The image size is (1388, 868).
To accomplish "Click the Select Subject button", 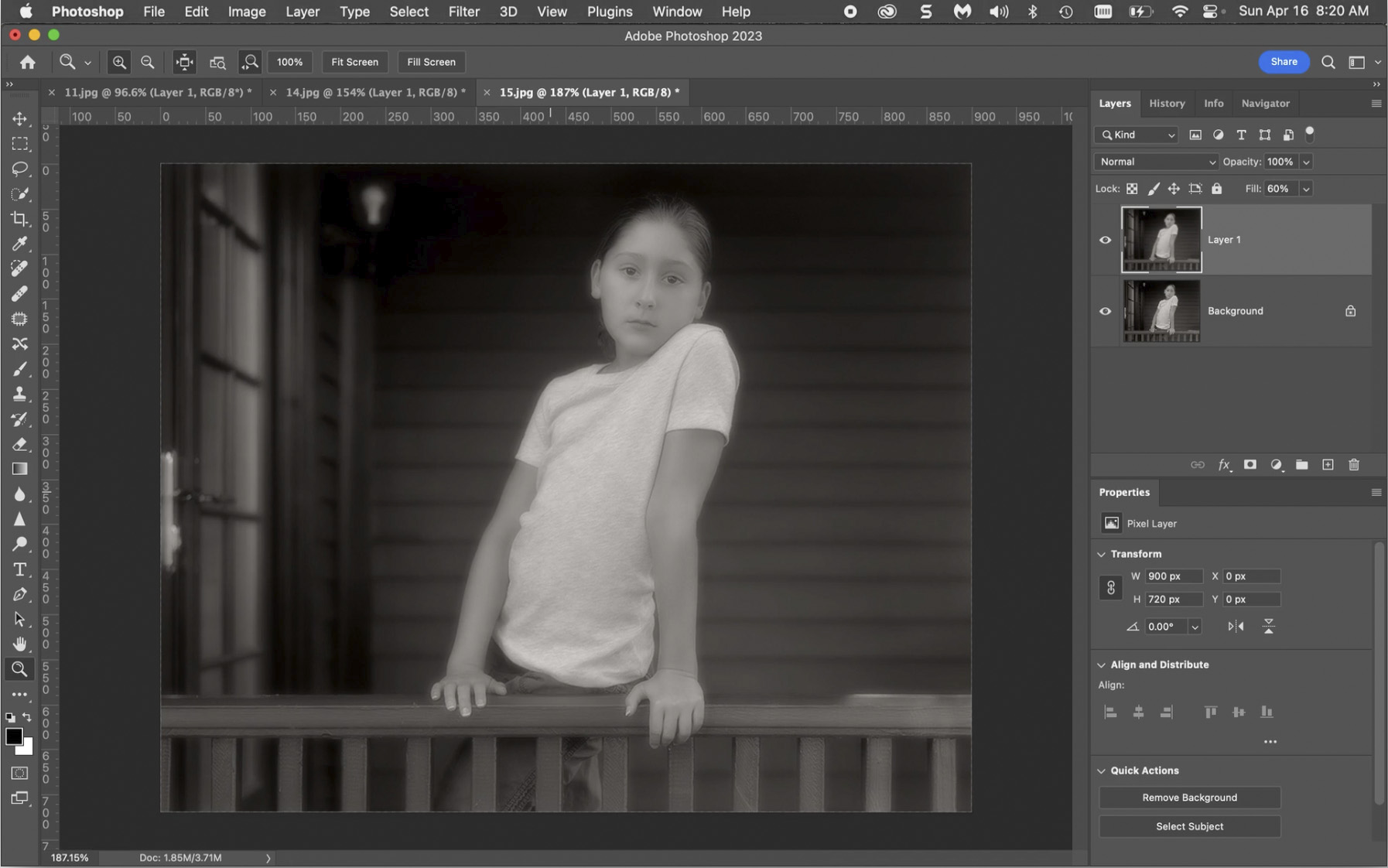I will [1188, 826].
